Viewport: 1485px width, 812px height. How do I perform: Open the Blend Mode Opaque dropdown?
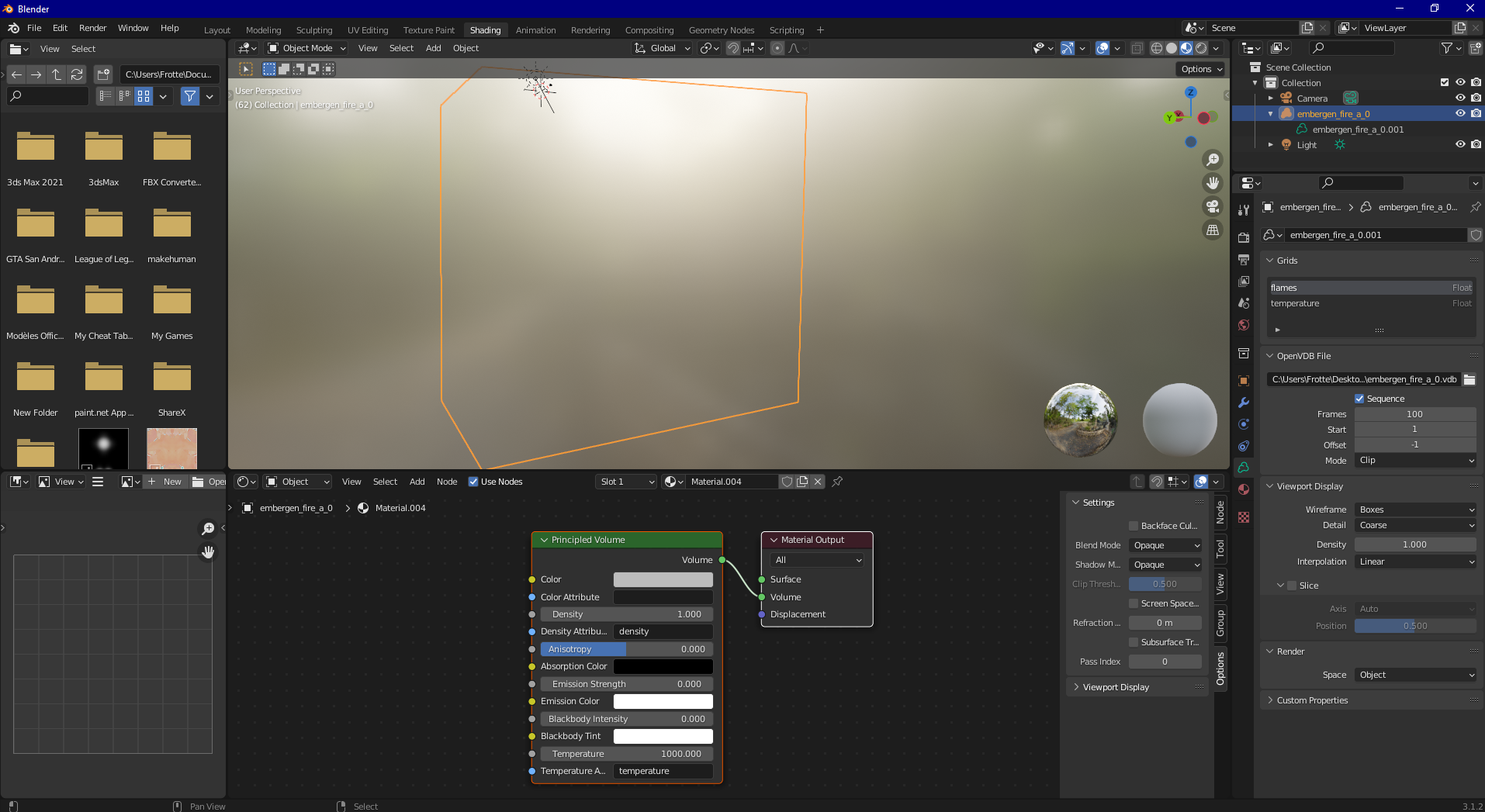tap(1165, 545)
